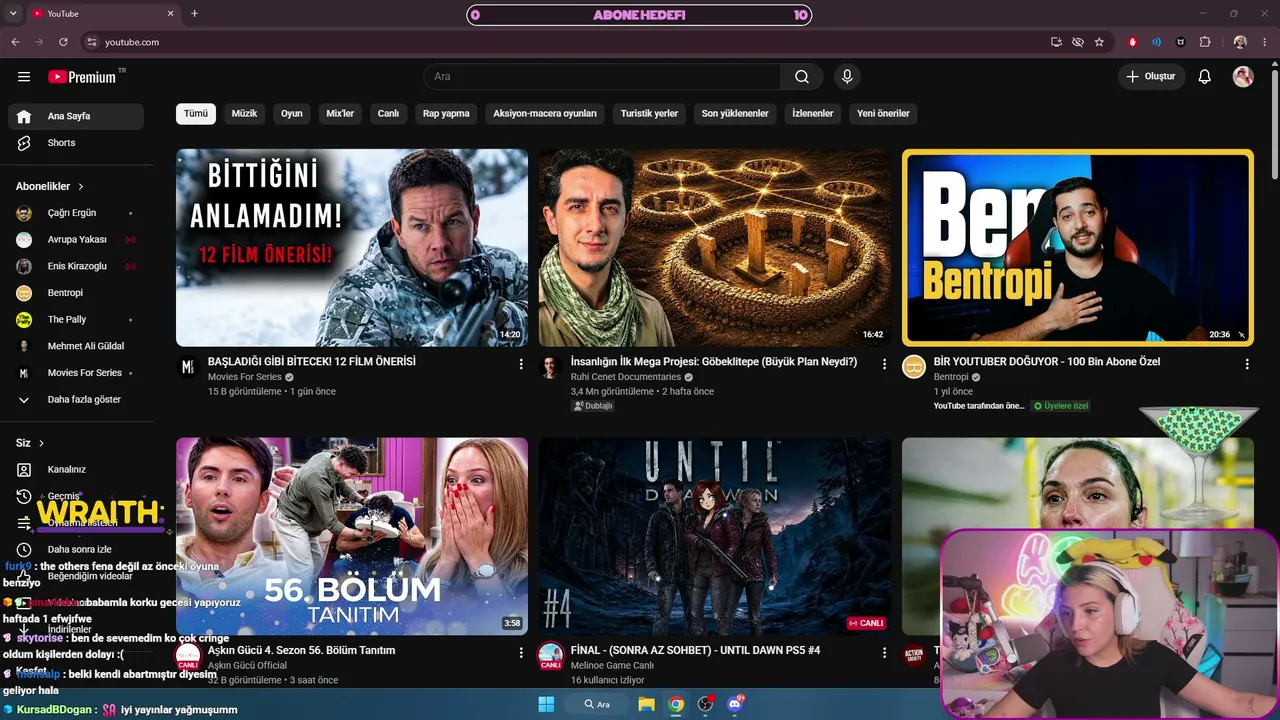Viewport: 1280px width, 720px height.
Task: Go back with the browser arrow
Action: (x=15, y=42)
